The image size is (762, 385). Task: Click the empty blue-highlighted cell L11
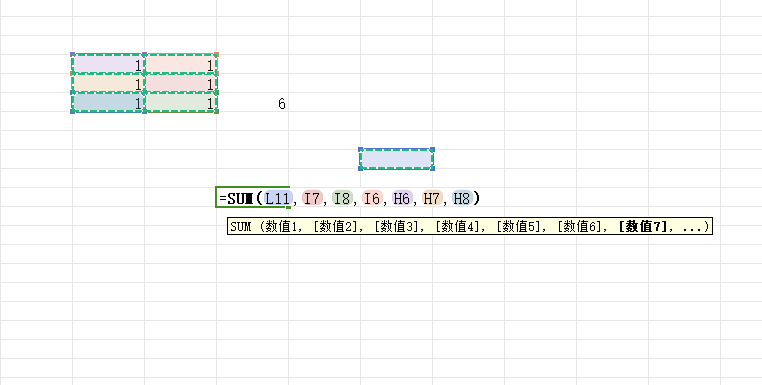coord(397,159)
